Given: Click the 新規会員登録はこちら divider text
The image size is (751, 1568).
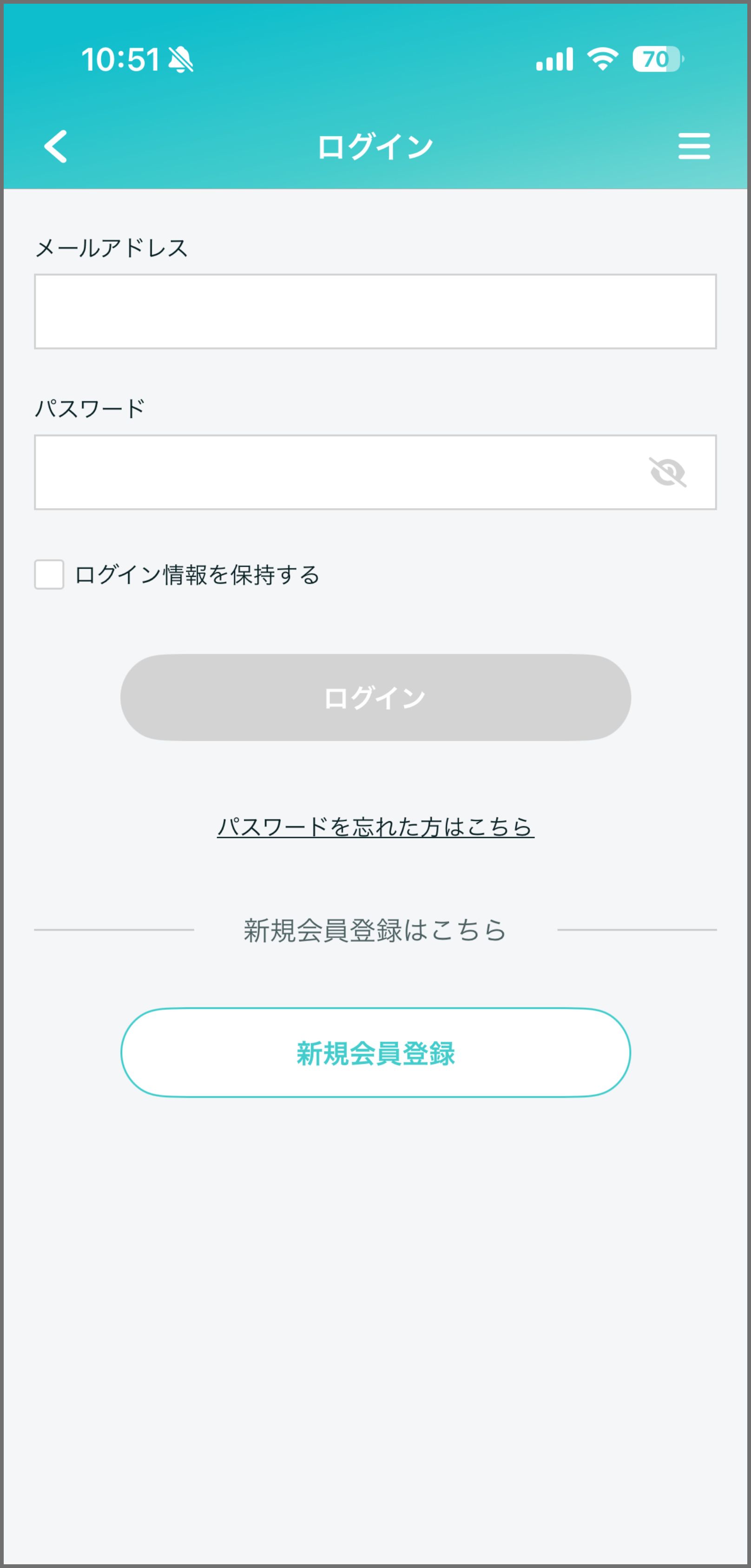Looking at the screenshot, I should click(375, 930).
